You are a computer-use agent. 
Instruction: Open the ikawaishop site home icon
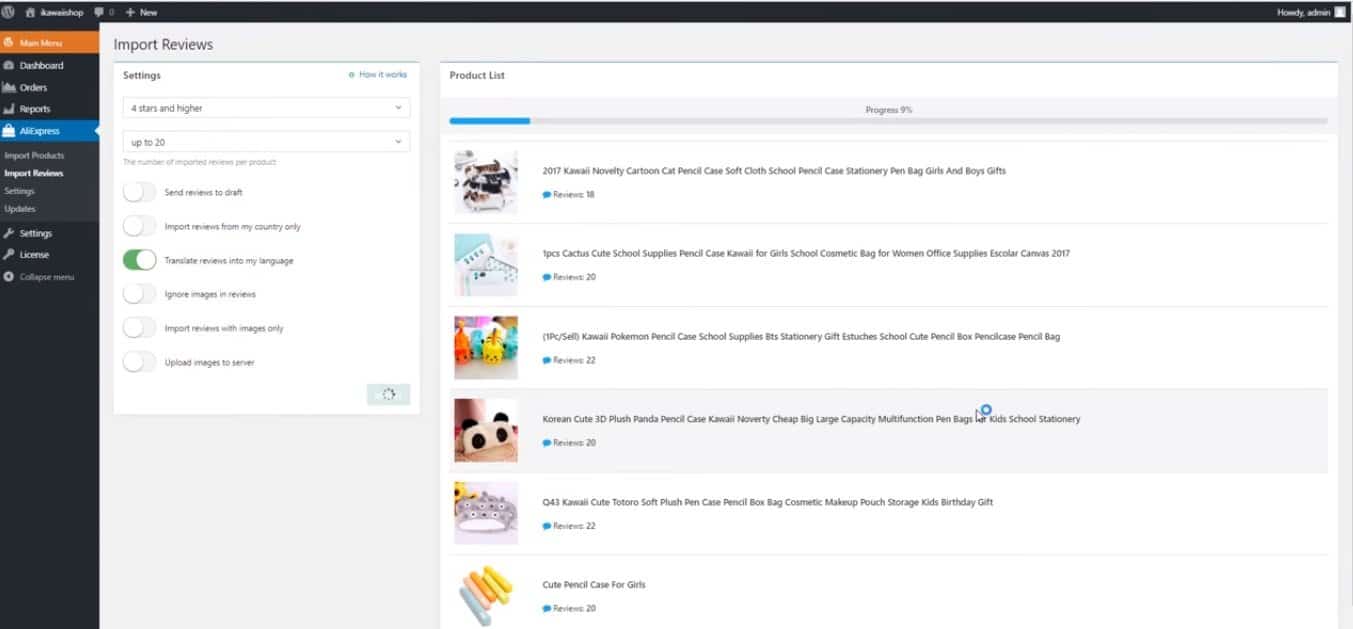[30, 12]
